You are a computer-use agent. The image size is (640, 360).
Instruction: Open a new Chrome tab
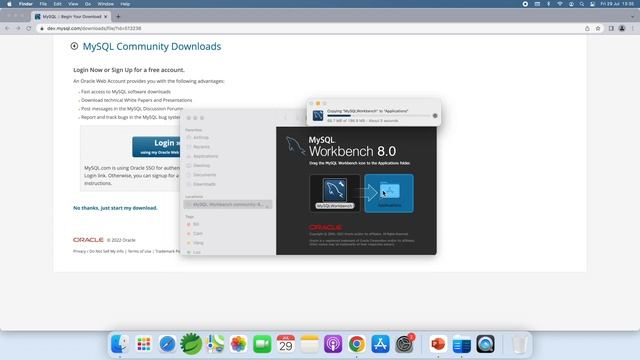pos(118,16)
